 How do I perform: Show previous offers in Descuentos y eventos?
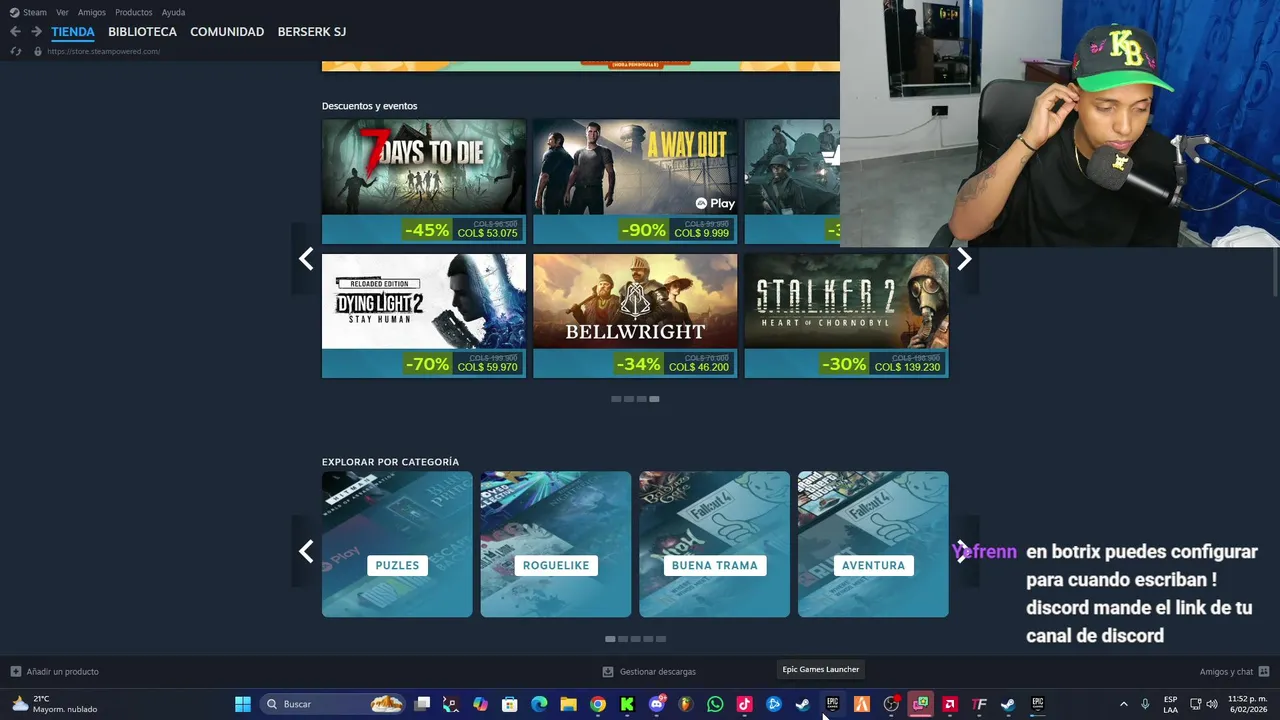pyautogui.click(x=306, y=259)
